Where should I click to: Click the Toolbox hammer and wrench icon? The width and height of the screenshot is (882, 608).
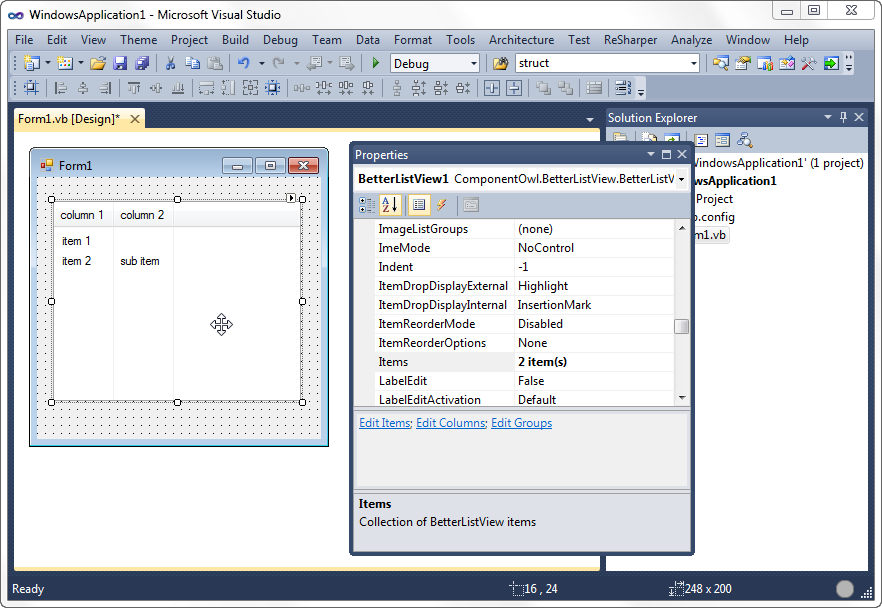tap(807, 63)
